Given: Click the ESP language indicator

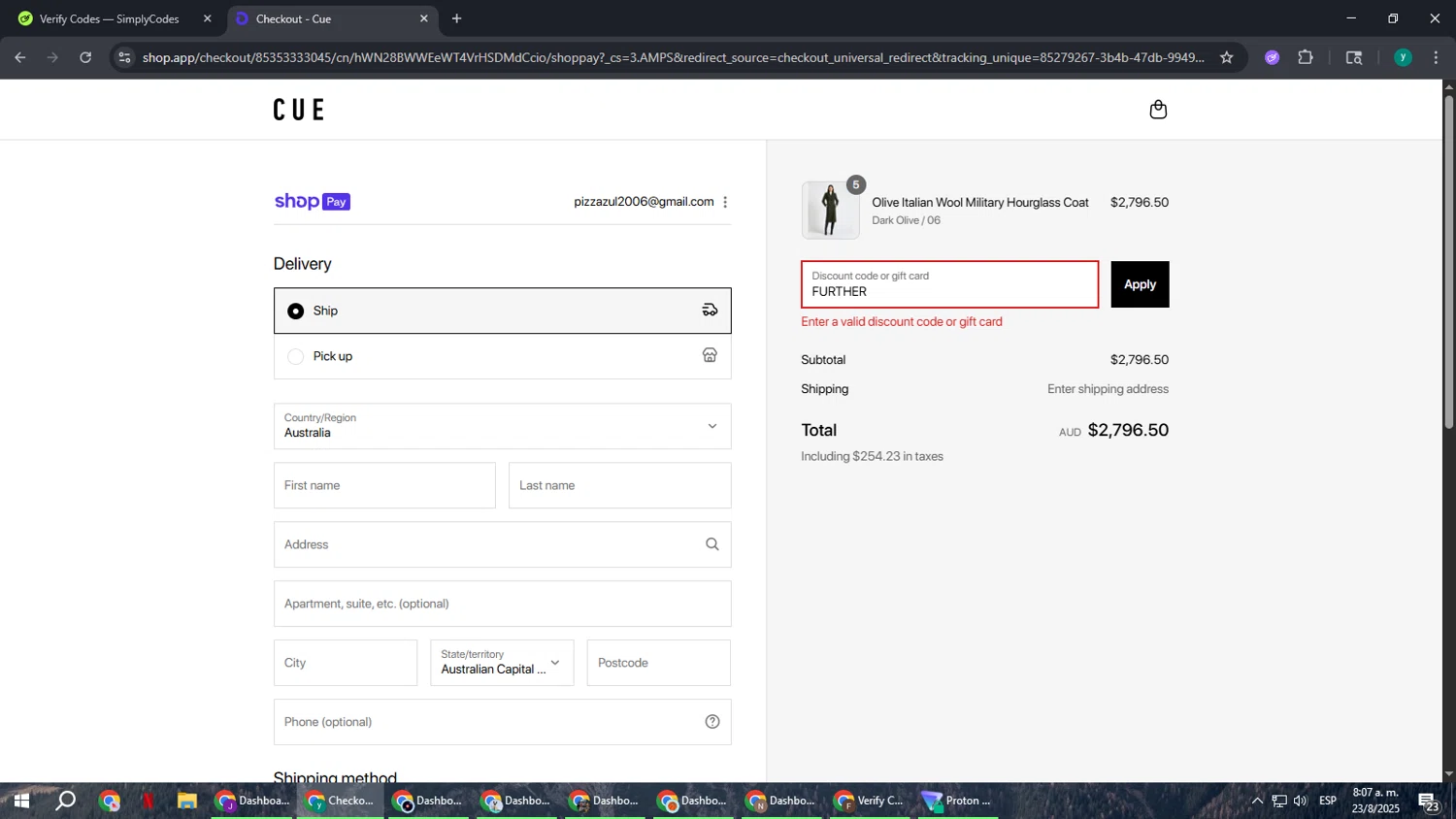Looking at the screenshot, I should tap(1328, 801).
